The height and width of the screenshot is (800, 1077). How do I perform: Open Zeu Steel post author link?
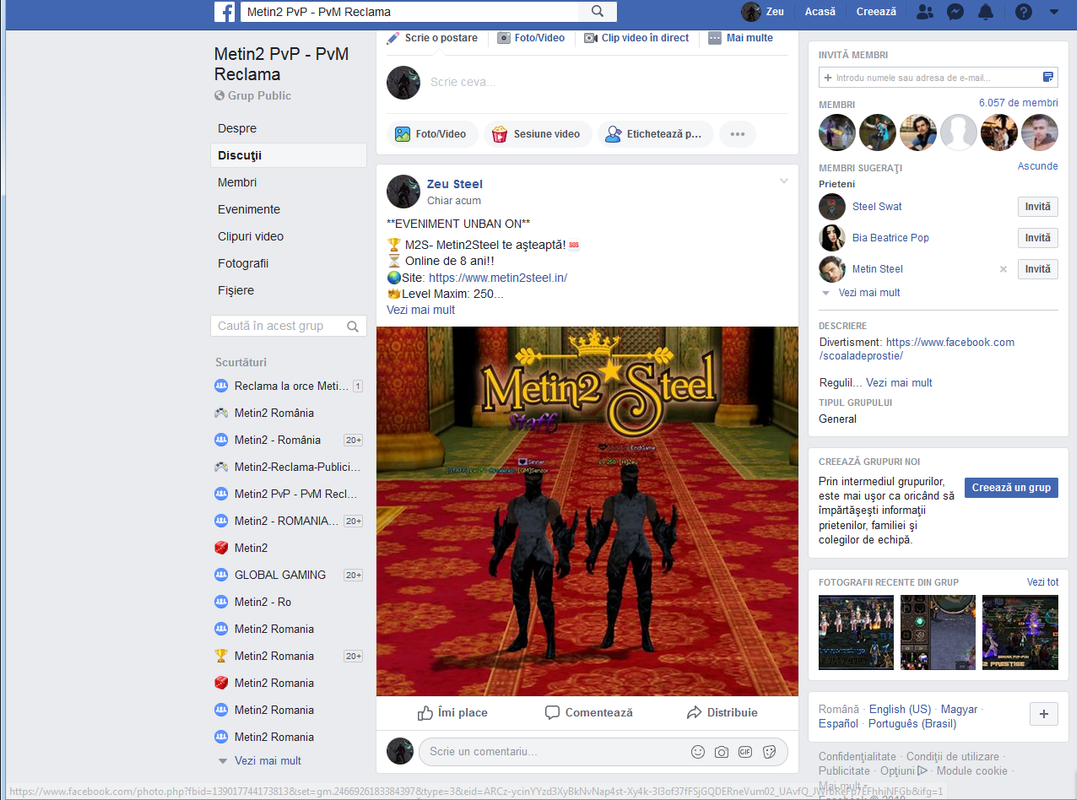455,184
